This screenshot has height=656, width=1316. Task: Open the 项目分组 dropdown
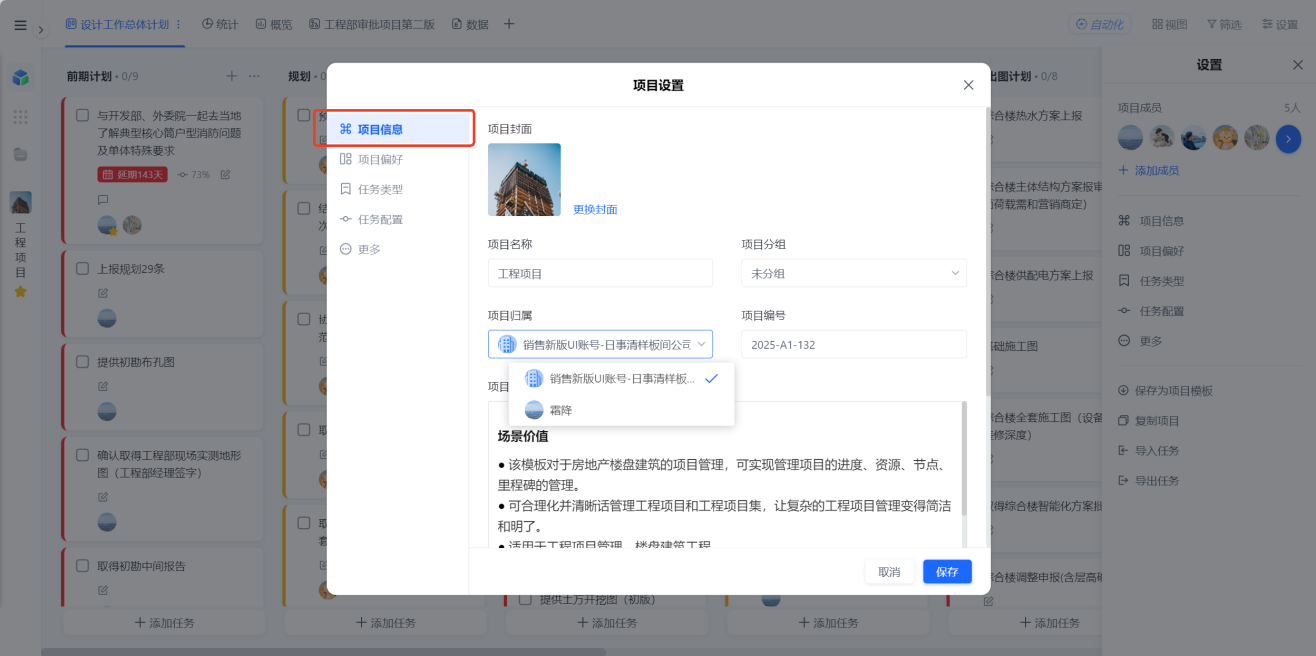click(854, 273)
